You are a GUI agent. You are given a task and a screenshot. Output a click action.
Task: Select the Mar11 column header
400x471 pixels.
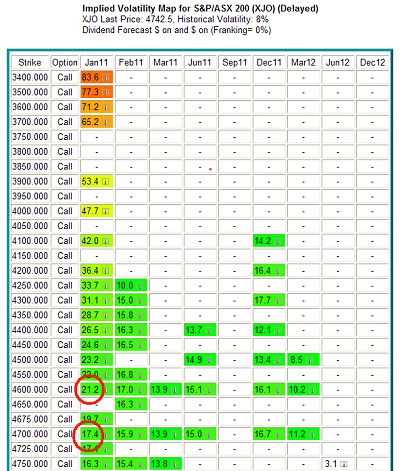(x=166, y=62)
